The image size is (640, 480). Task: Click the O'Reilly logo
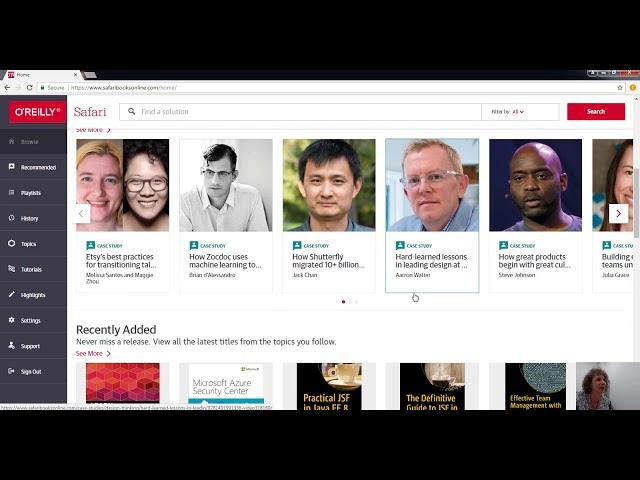click(38, 112)
